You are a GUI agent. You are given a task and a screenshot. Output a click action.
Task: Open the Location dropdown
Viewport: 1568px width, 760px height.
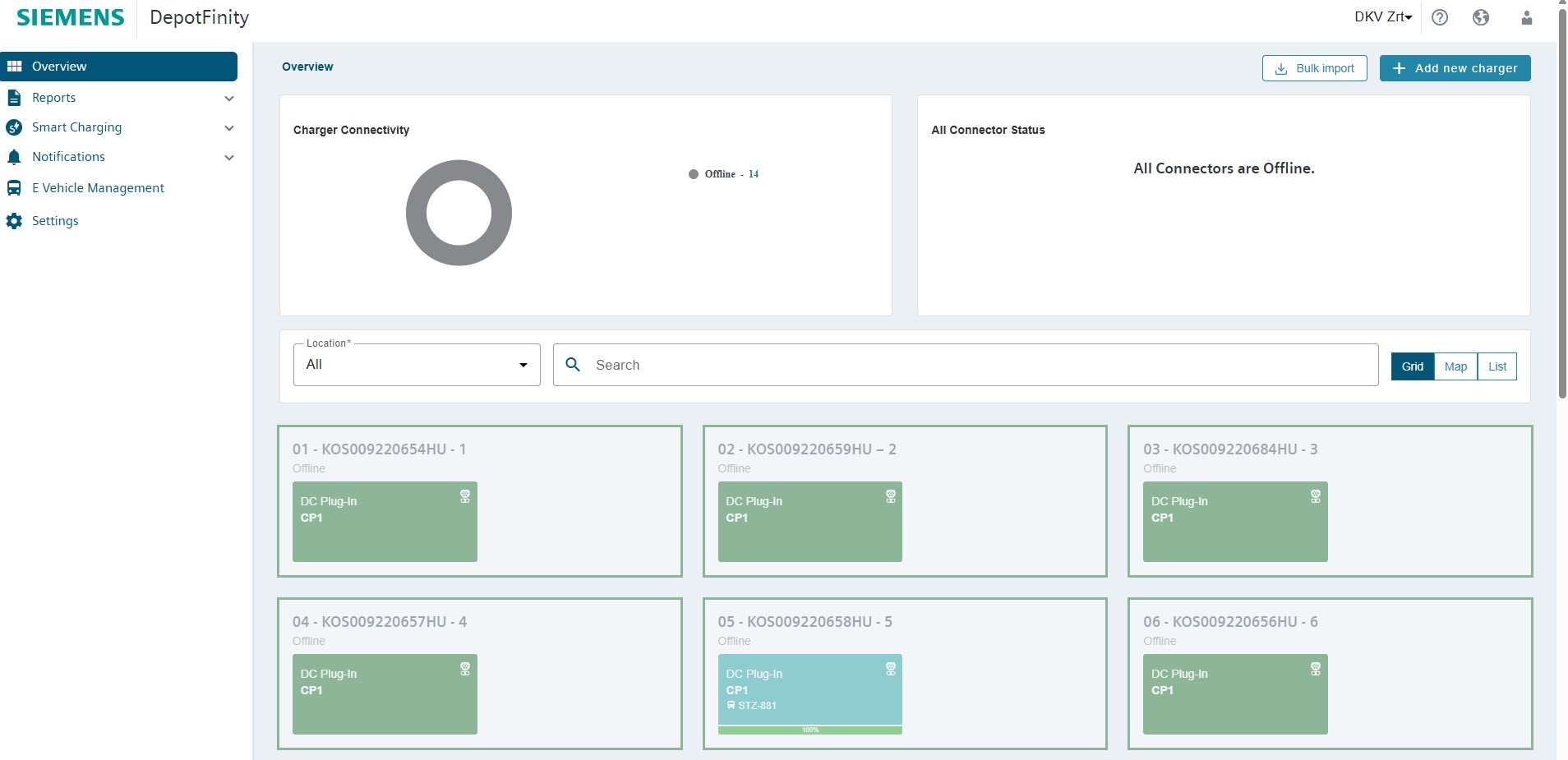click(x=417, y=365)
